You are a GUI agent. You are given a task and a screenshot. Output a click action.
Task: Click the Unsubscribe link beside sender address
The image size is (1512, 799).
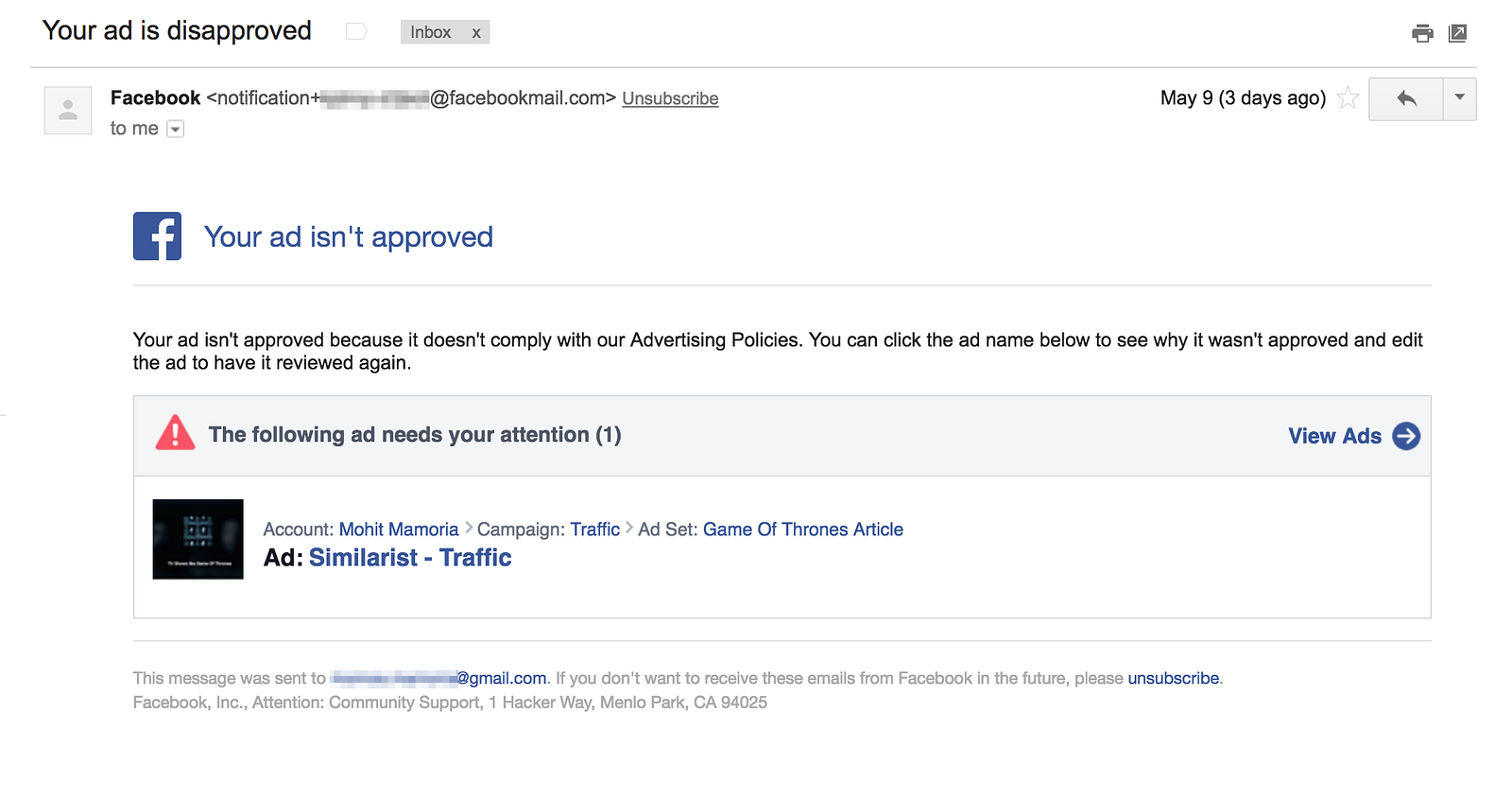coord(670,99)
